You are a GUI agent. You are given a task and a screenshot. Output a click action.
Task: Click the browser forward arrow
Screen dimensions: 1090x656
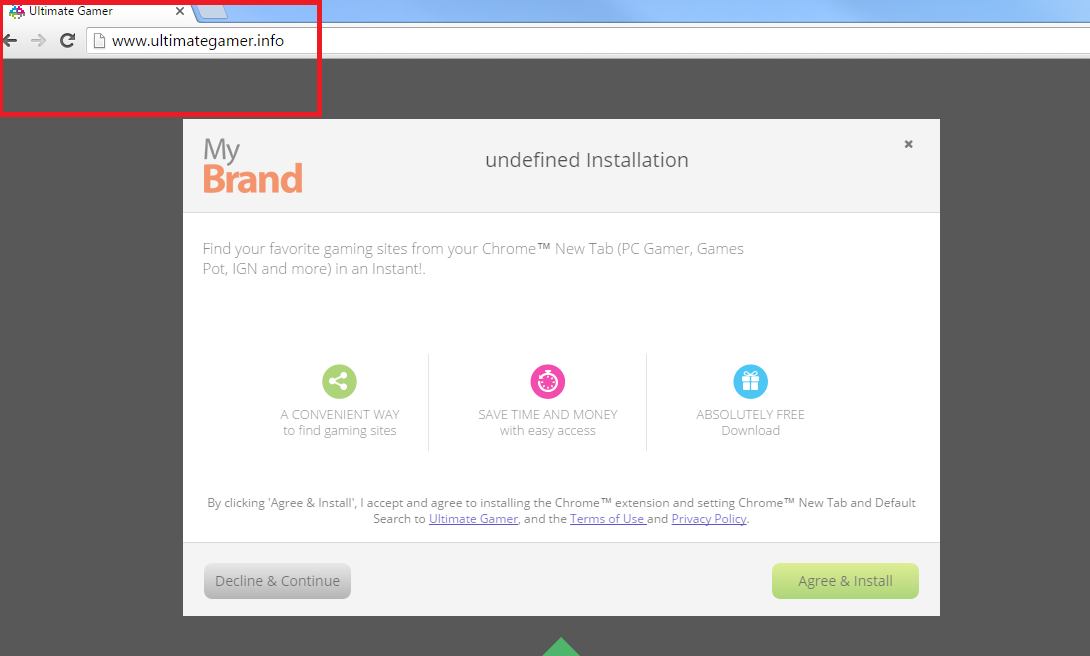click(38, 40)
